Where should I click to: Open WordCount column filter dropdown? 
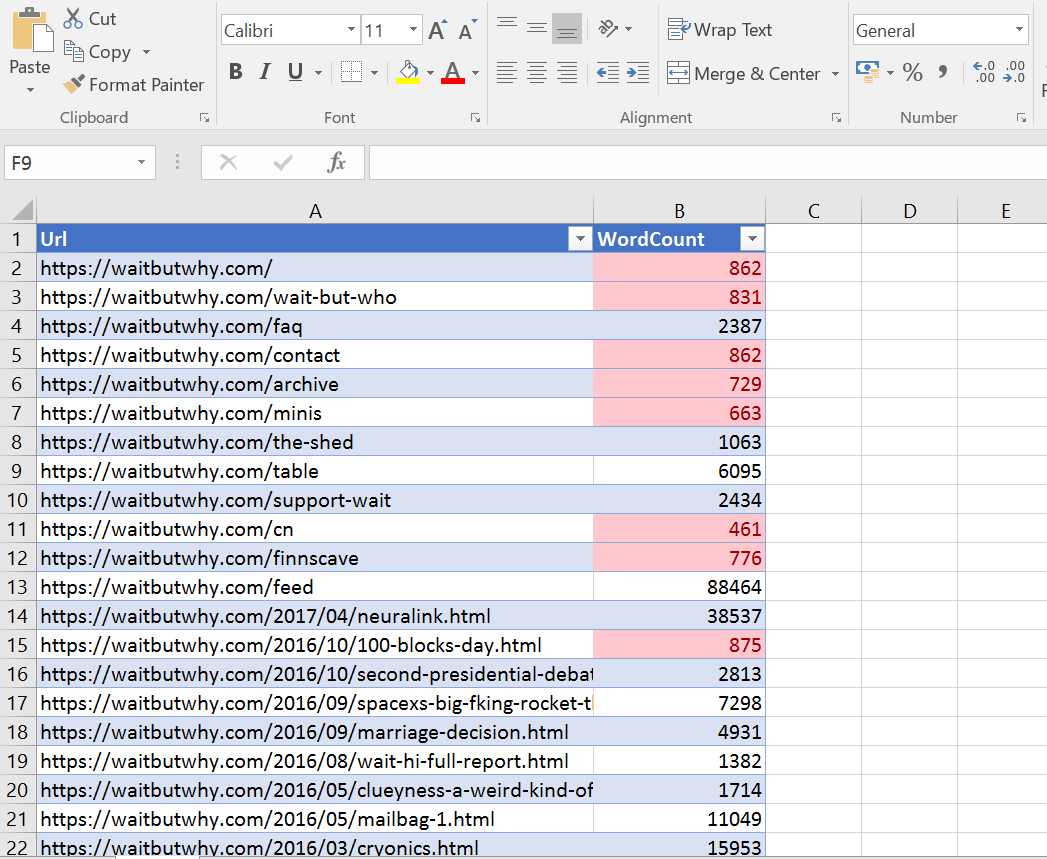pos(752,238)
